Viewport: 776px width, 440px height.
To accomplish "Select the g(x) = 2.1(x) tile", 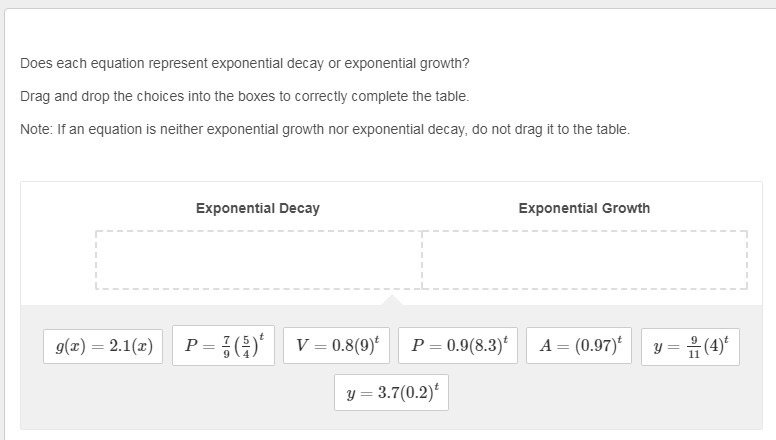I will pos(104,345).
